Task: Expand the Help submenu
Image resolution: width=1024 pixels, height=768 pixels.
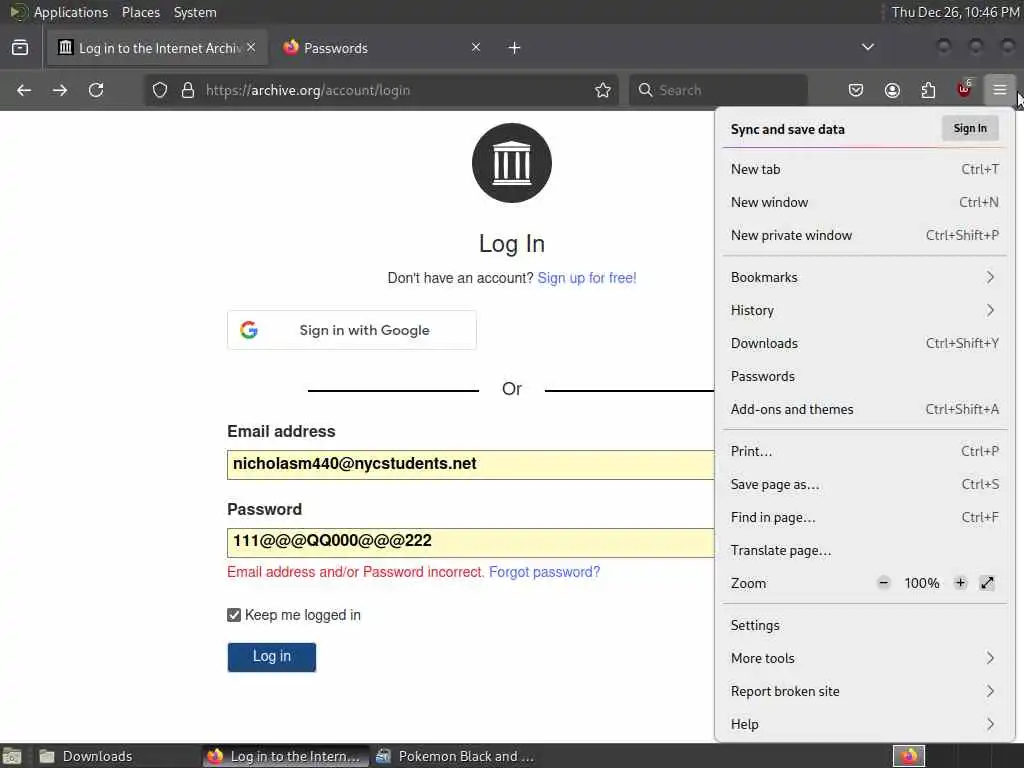Action: pyautogui.click(x=865, y=724)
